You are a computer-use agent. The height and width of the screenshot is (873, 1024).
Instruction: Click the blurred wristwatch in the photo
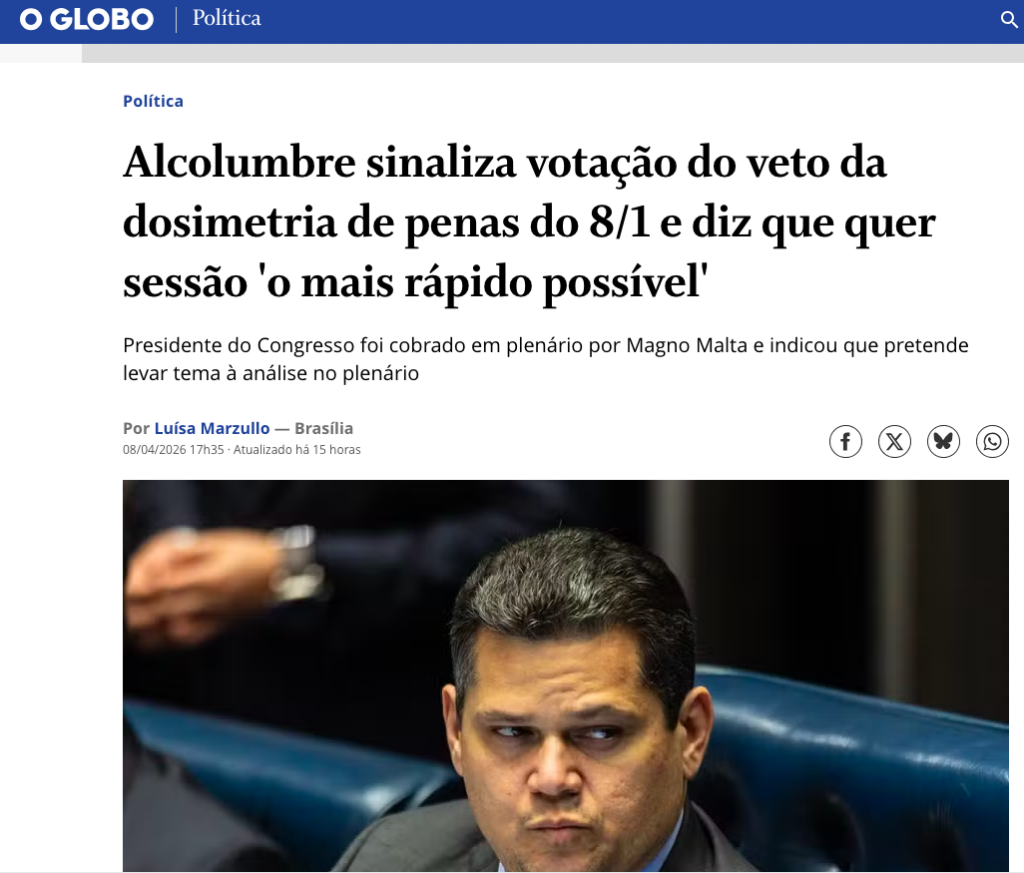pos(295,563)
